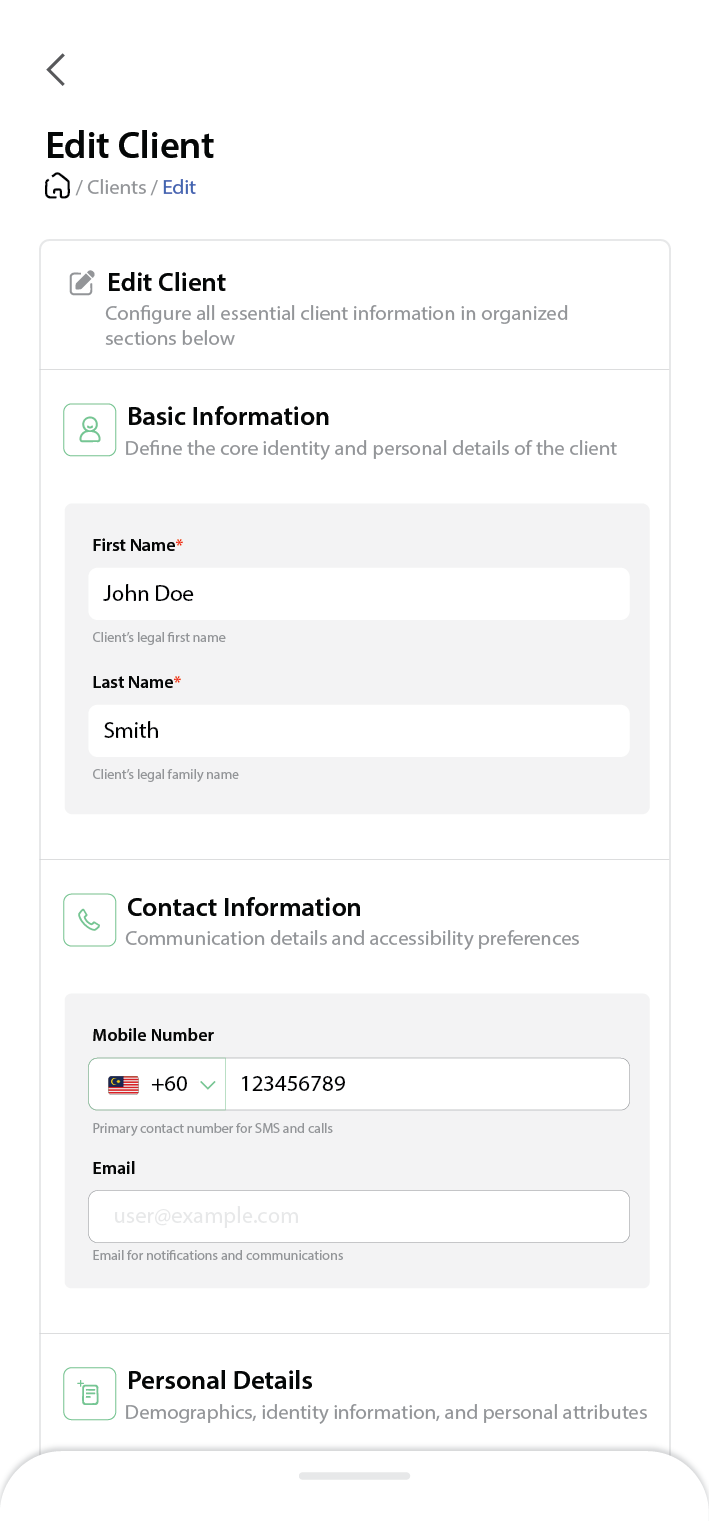
Task: Click the Edit Client pencil icon
Action: (x=82, y=283)
